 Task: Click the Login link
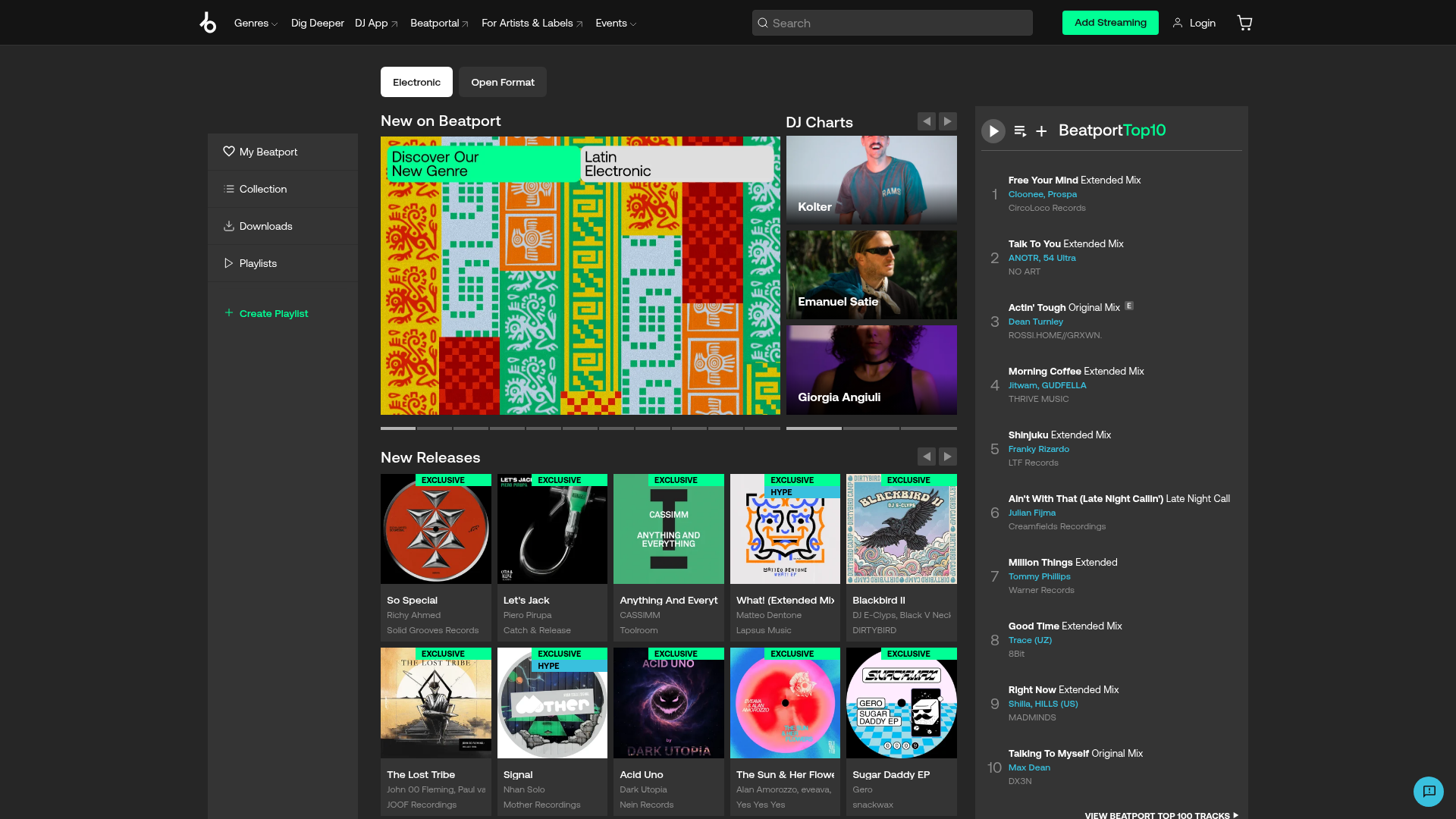(x=1202, y=23)
